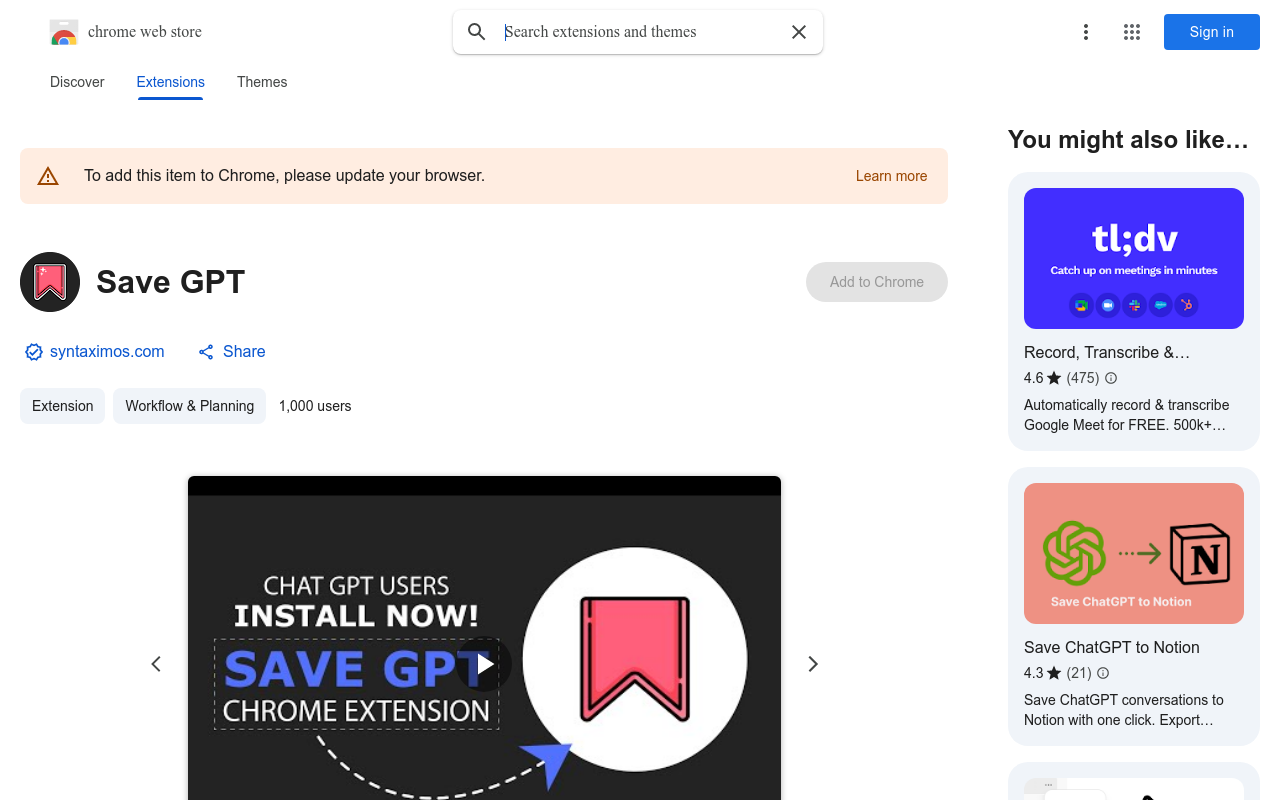The image size is (1280, 800).
Task: Click the search magnifier icon
Action: tap(477, 32)
